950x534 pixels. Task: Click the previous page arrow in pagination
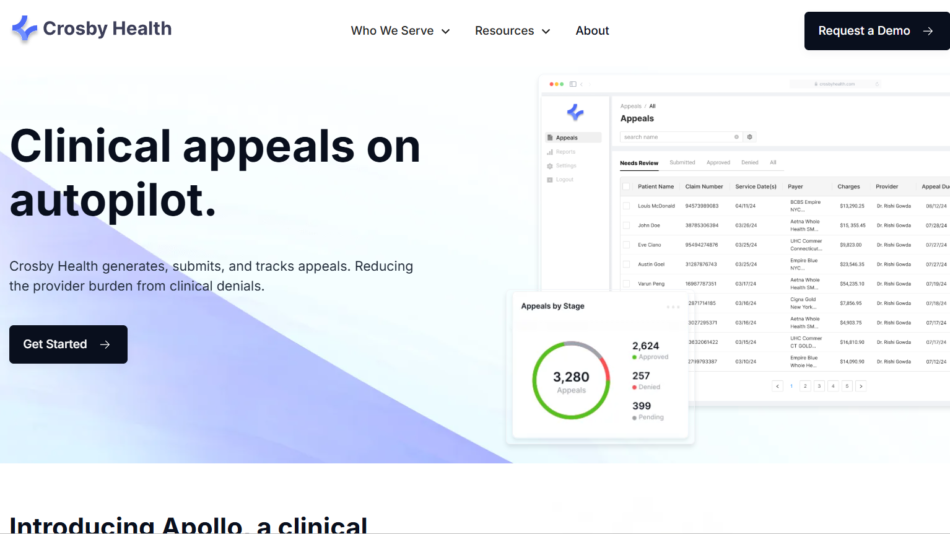777,386
